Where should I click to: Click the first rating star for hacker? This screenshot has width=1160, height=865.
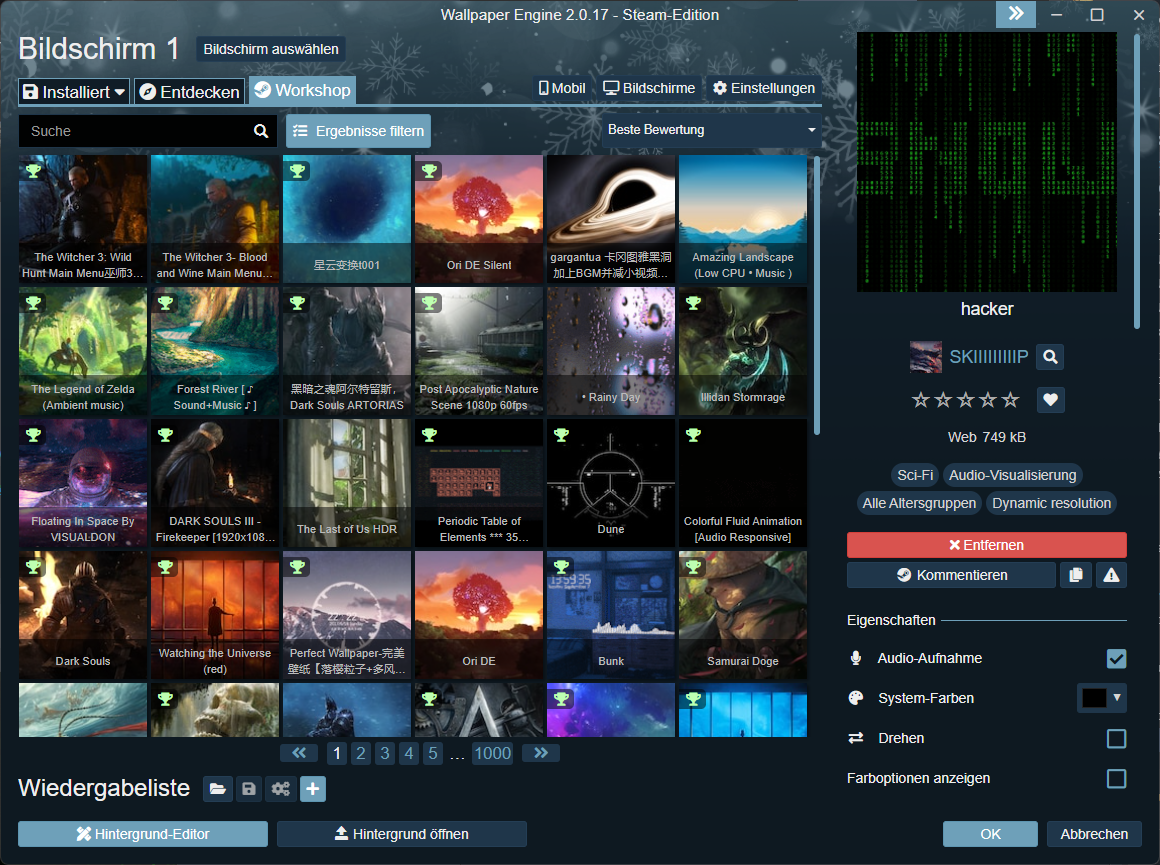pyautogui.click(x=920, y=400)
